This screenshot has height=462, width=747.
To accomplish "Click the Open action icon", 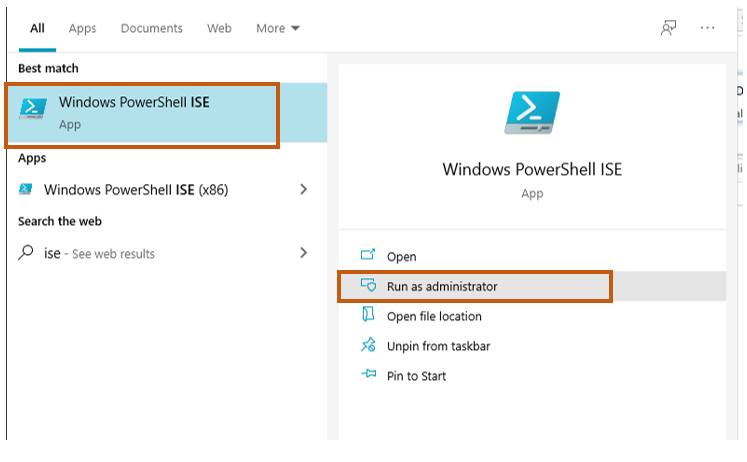I will [x=368, y=255].
